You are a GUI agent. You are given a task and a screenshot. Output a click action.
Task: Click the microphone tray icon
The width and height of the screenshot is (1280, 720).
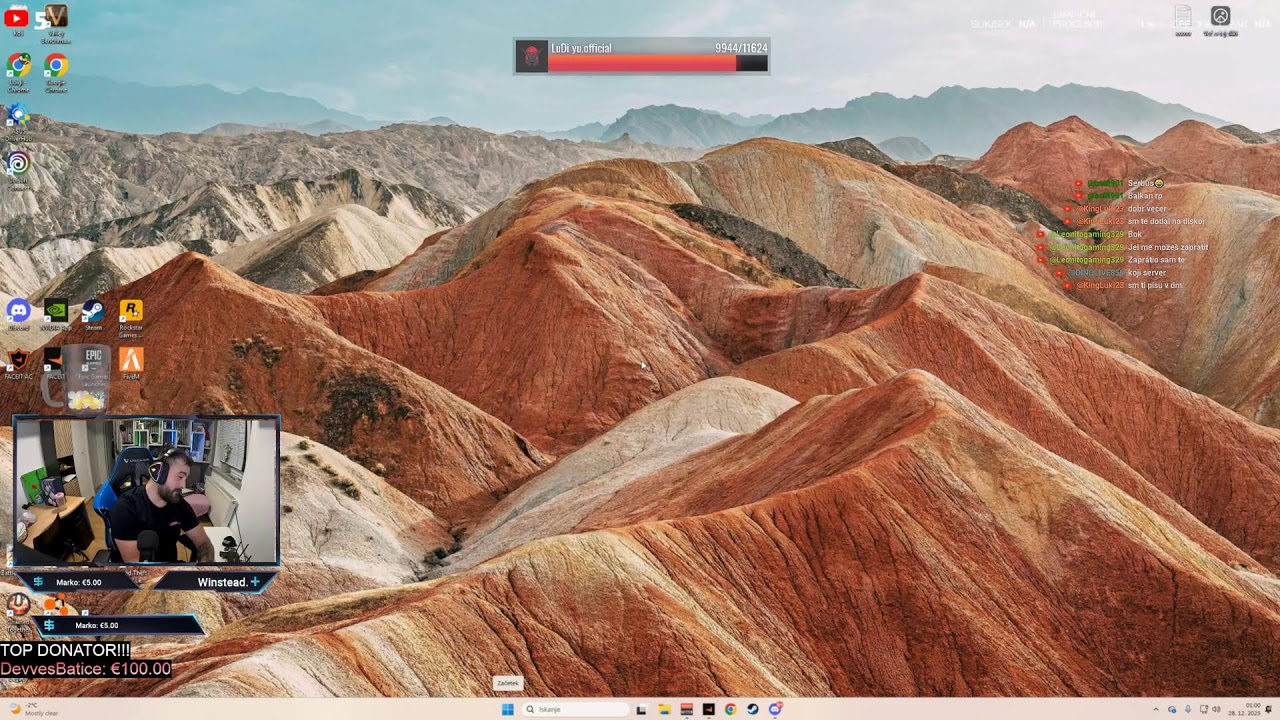[1187, 709]
